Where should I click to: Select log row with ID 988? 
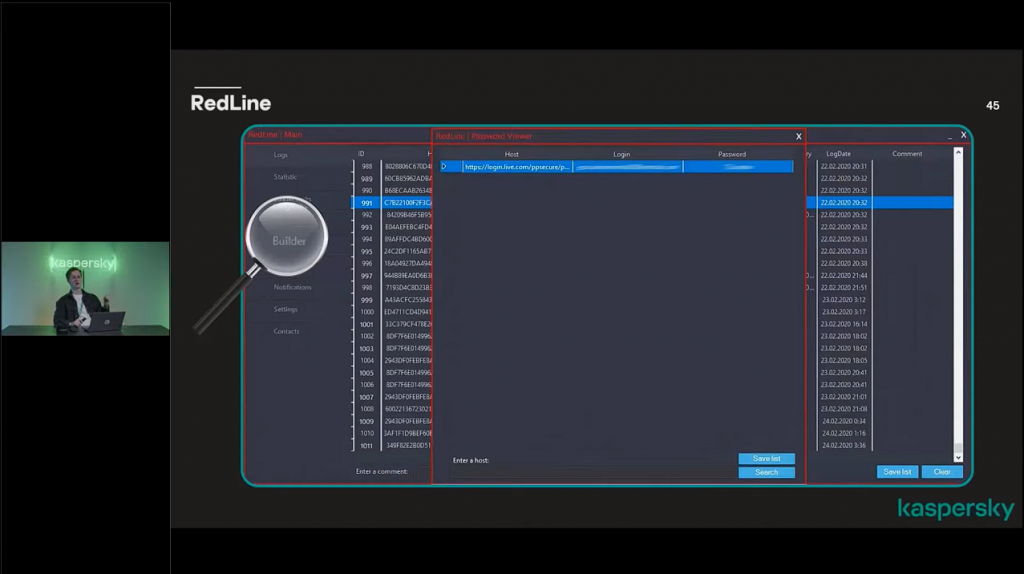point(366,167)
